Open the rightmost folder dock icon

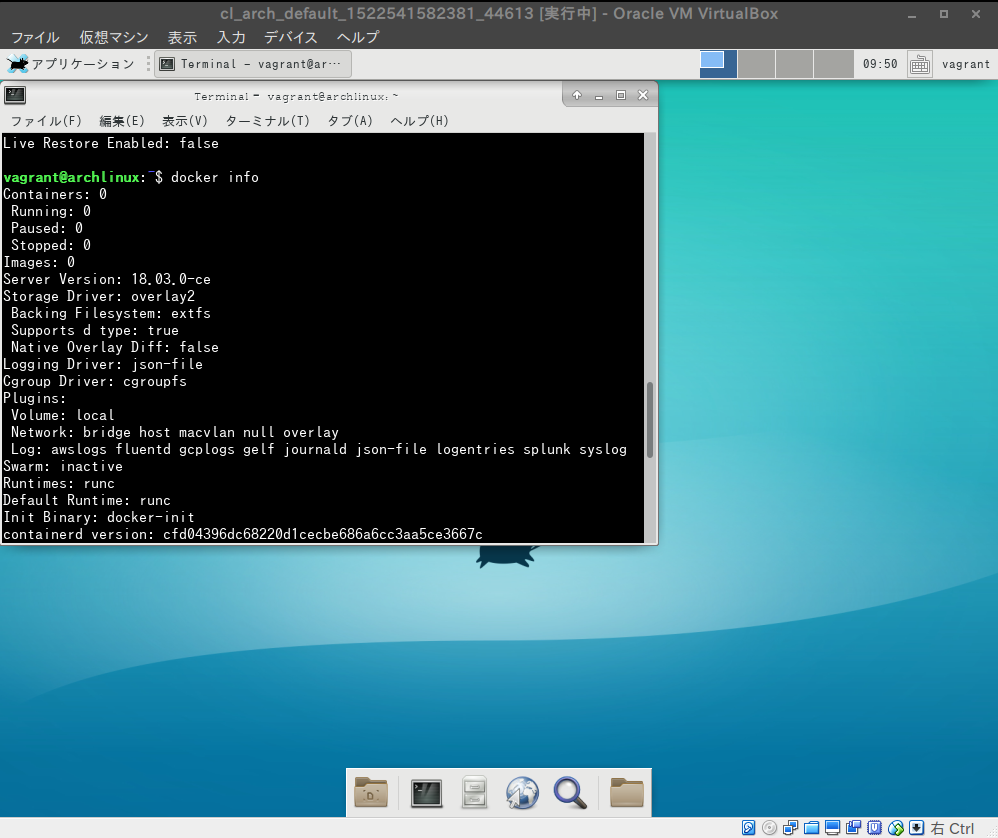[x=626, y=792]
